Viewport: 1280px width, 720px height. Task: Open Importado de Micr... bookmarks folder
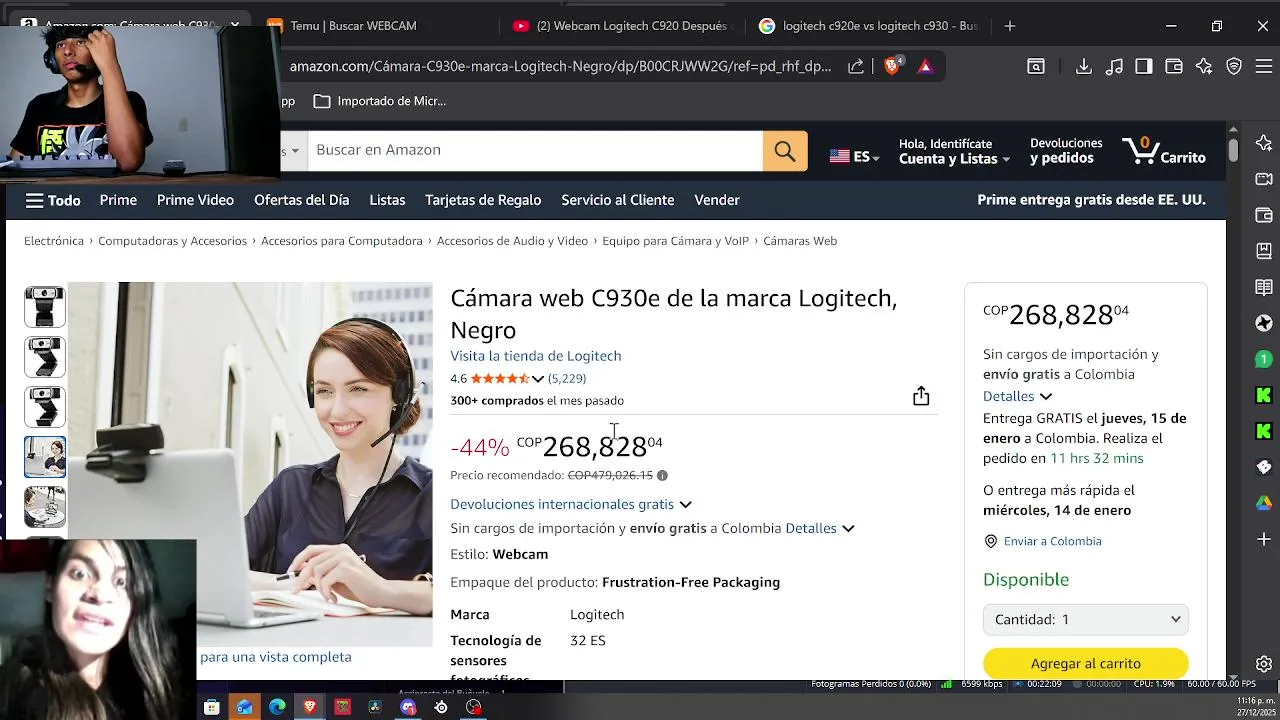click(380, 101)
